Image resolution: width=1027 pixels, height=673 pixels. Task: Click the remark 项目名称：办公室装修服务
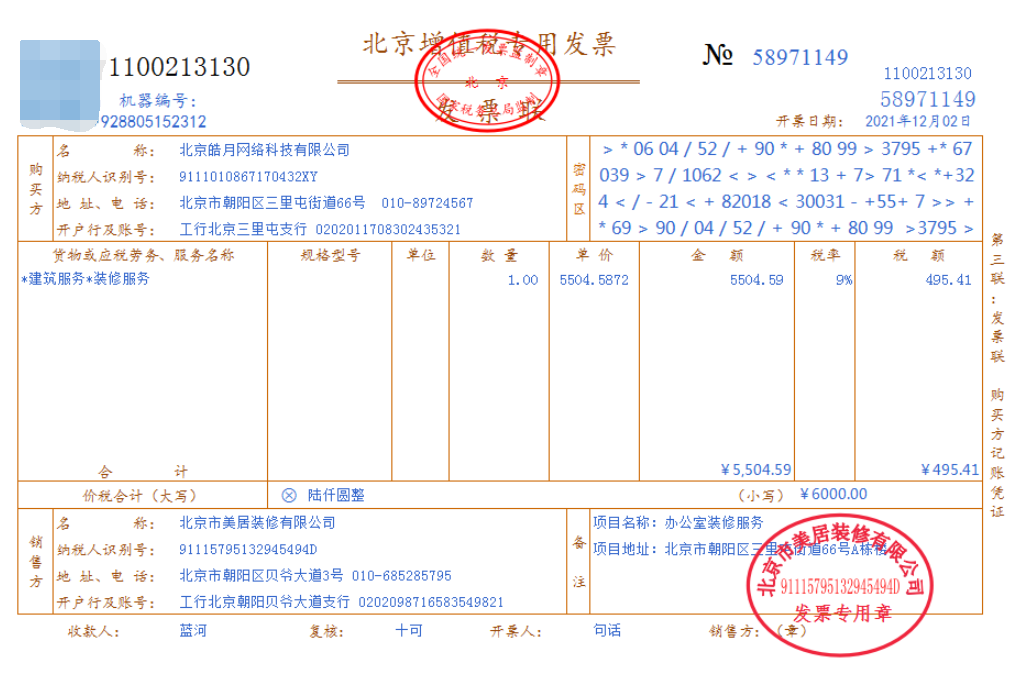(679, 522)
